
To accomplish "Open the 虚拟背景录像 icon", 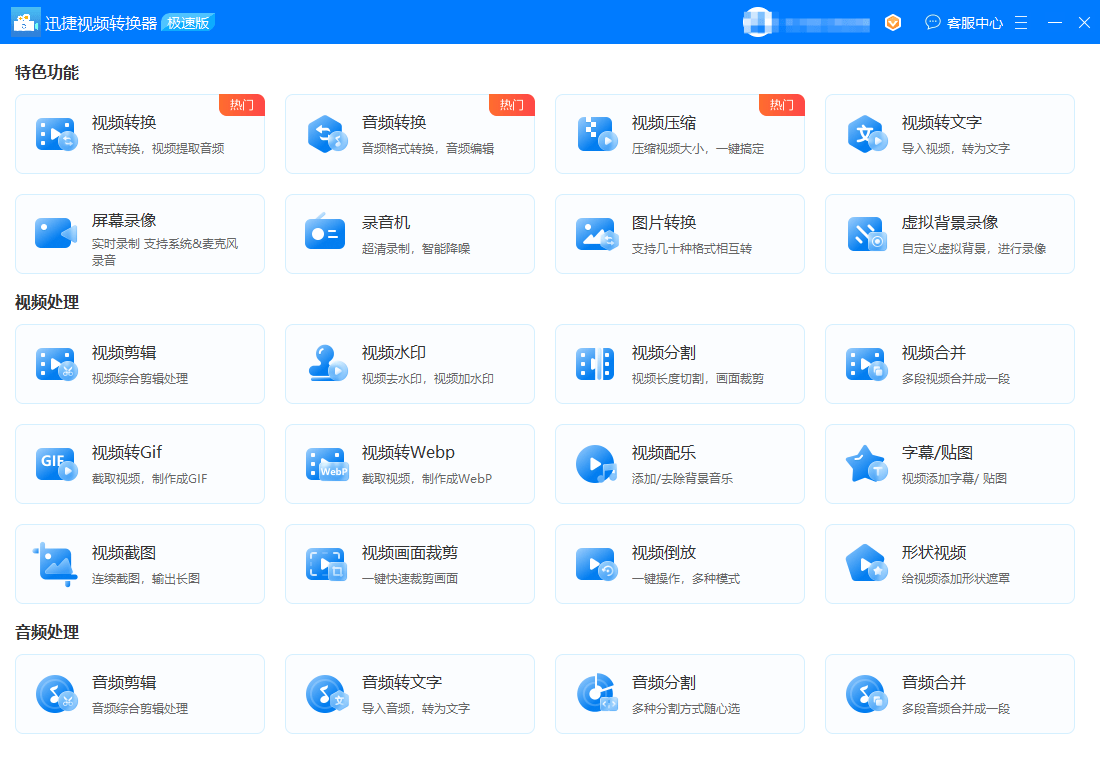I will (x=867, y=234).
